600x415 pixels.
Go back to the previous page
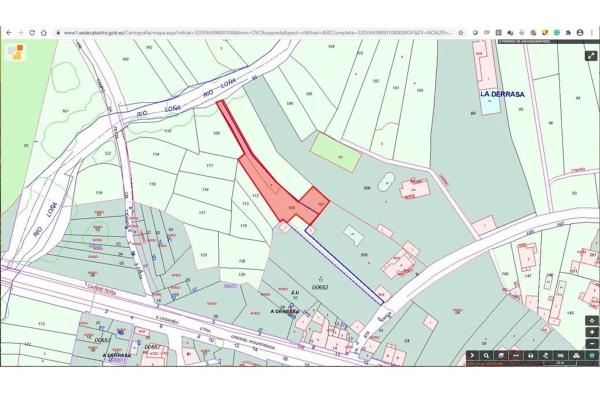pyautogui.click(x=8, y=32)
